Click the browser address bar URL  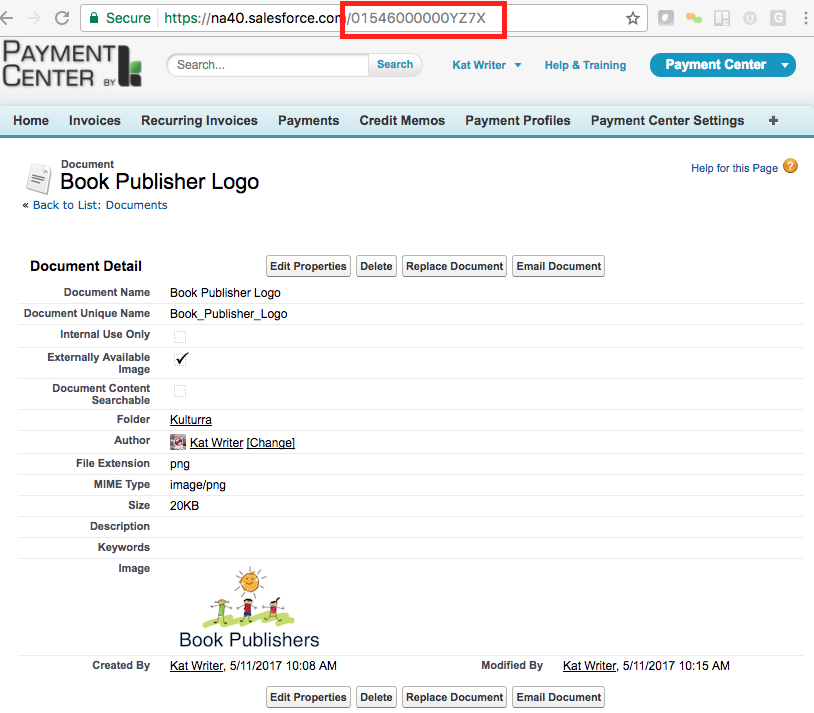324,18
